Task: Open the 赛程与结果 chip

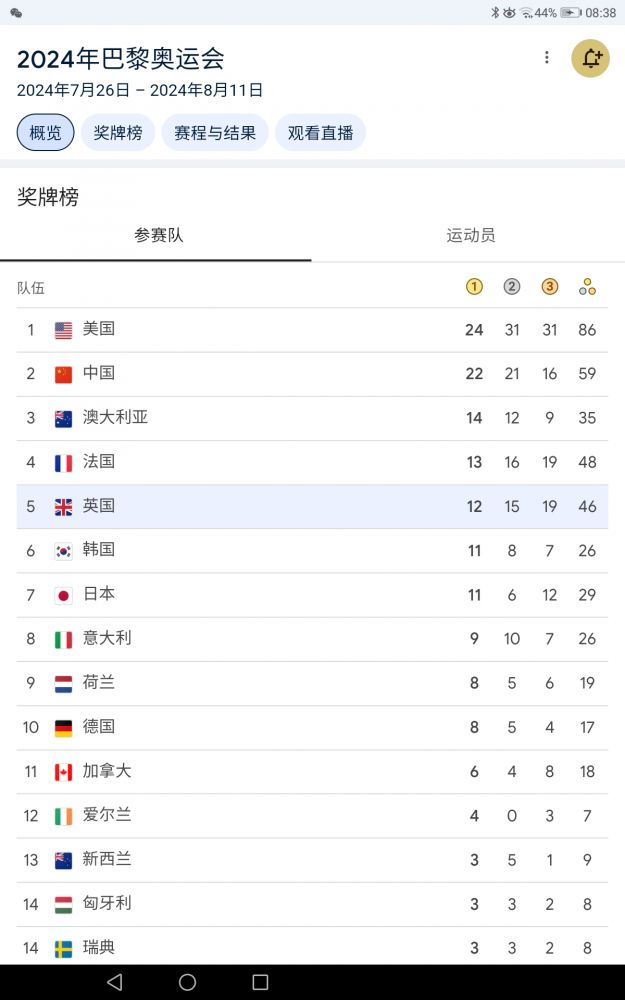Action: (x=215, y=132)
